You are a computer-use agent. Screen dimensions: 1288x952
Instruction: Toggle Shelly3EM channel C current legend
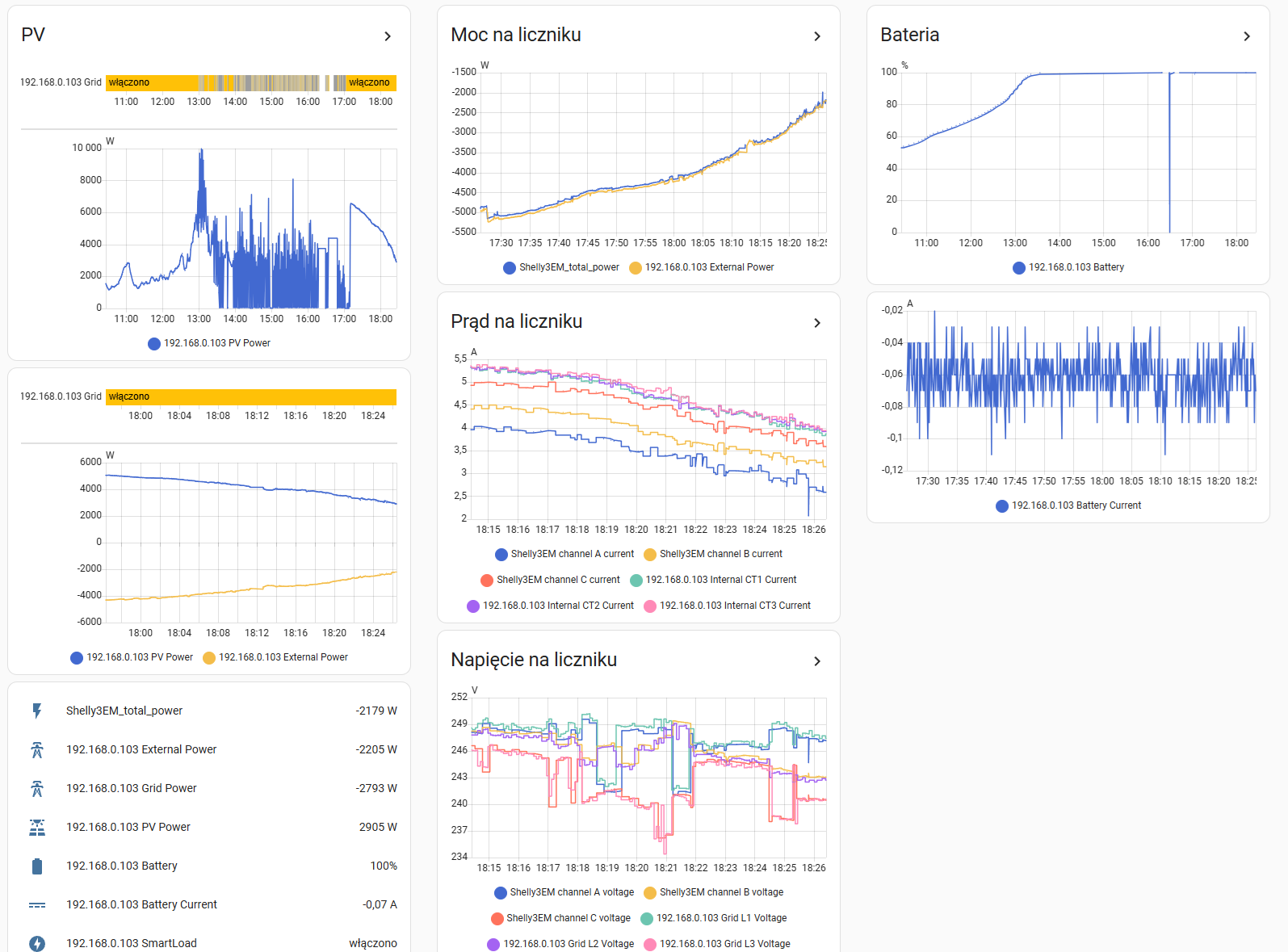(551, 580)
